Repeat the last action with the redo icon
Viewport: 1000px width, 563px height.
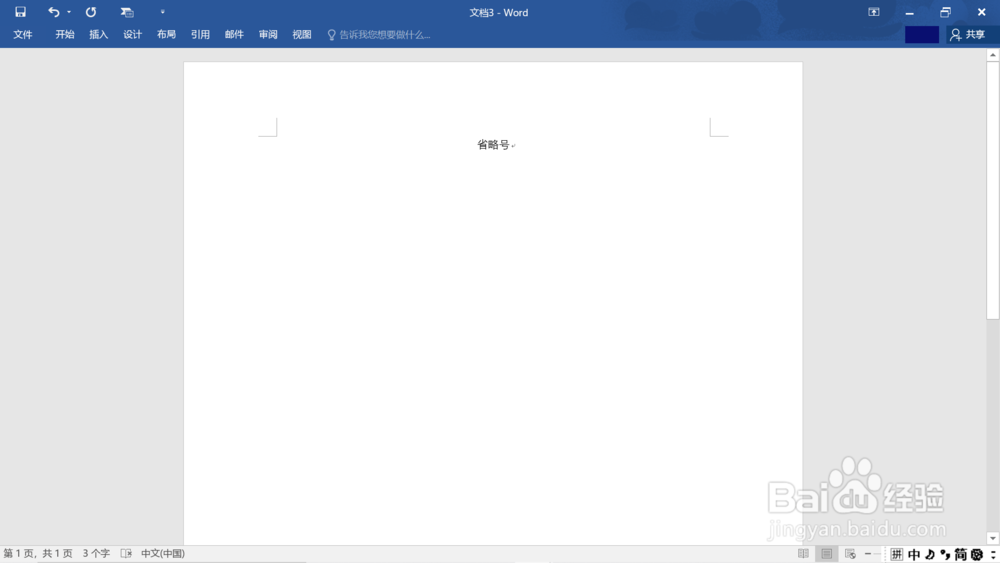pos(91,12)
